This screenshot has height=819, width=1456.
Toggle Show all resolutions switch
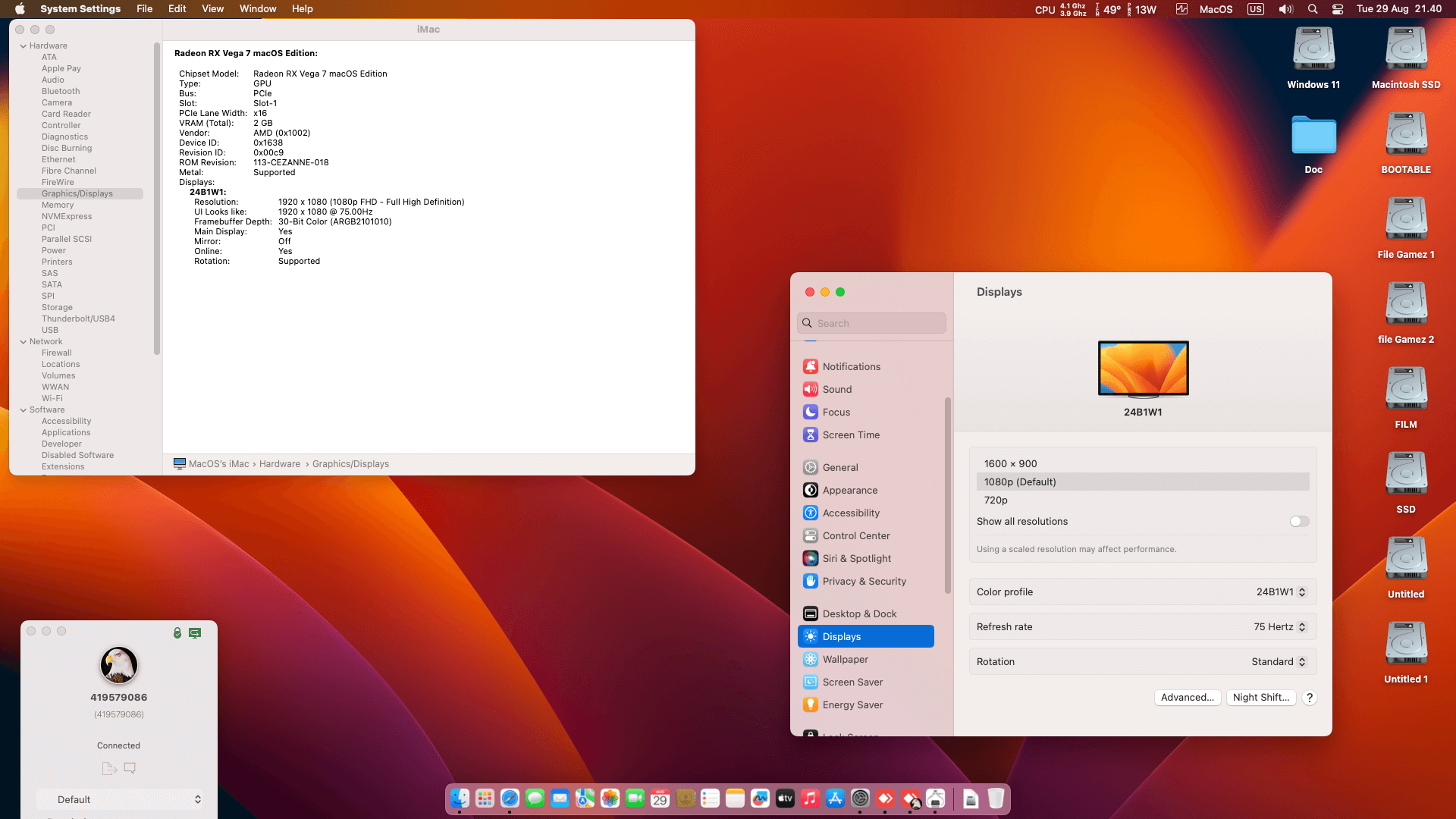click(x=1299, y=522)
